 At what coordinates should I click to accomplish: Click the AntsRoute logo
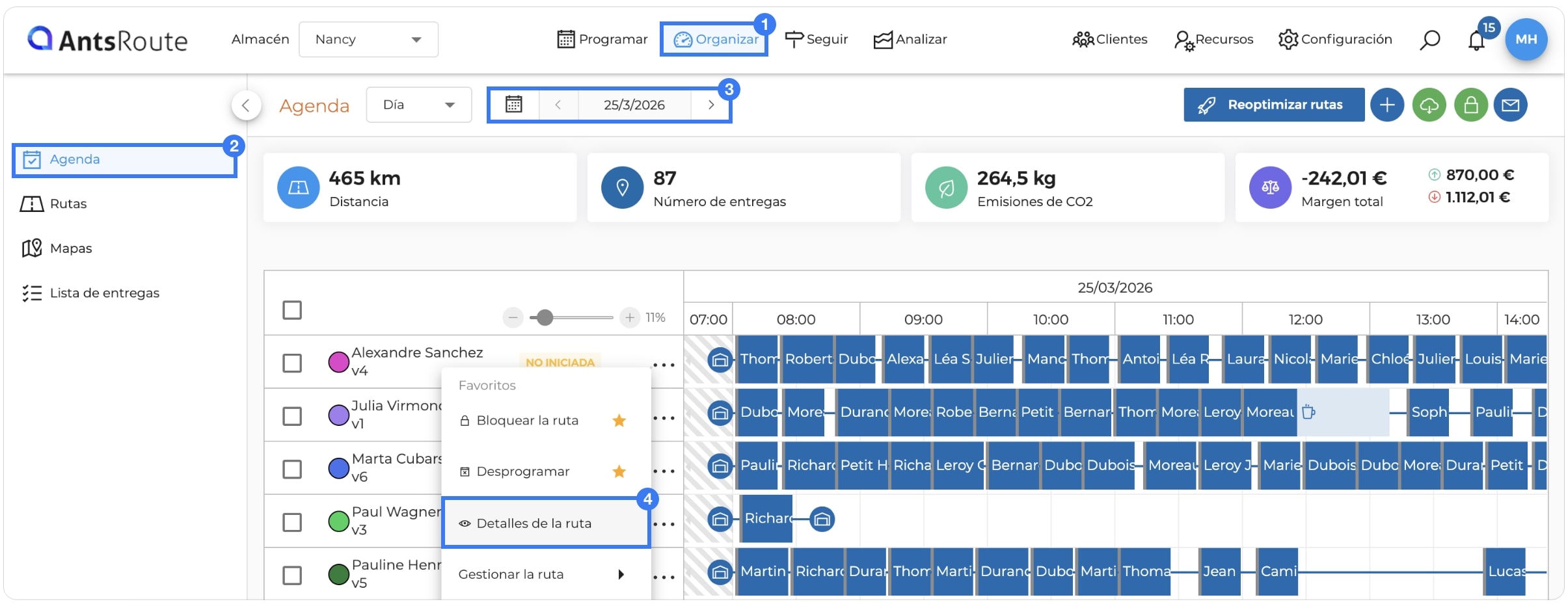(x=107, y=40)
